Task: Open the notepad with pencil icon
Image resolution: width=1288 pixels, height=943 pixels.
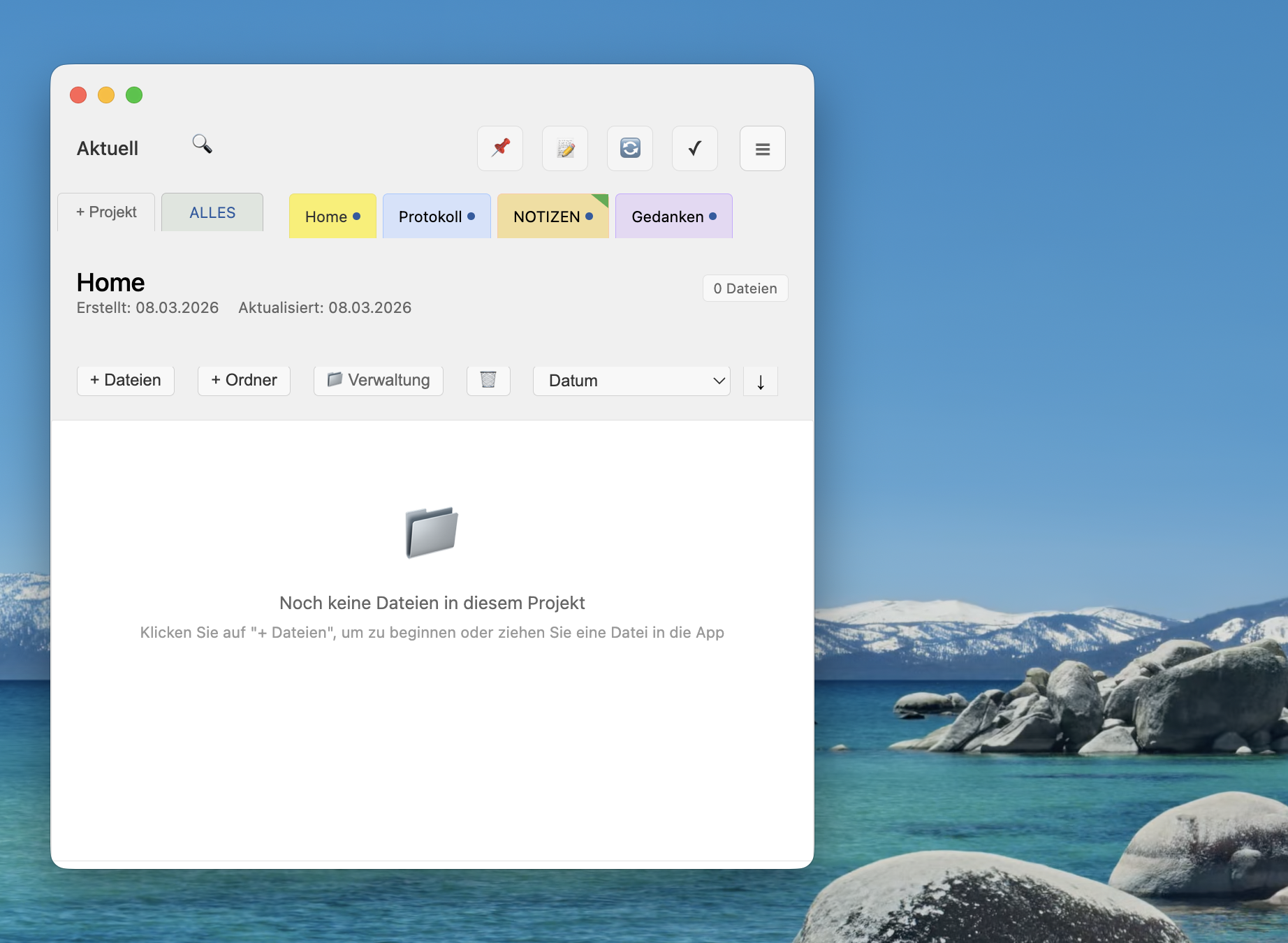Action: click(x=565, y=148)
